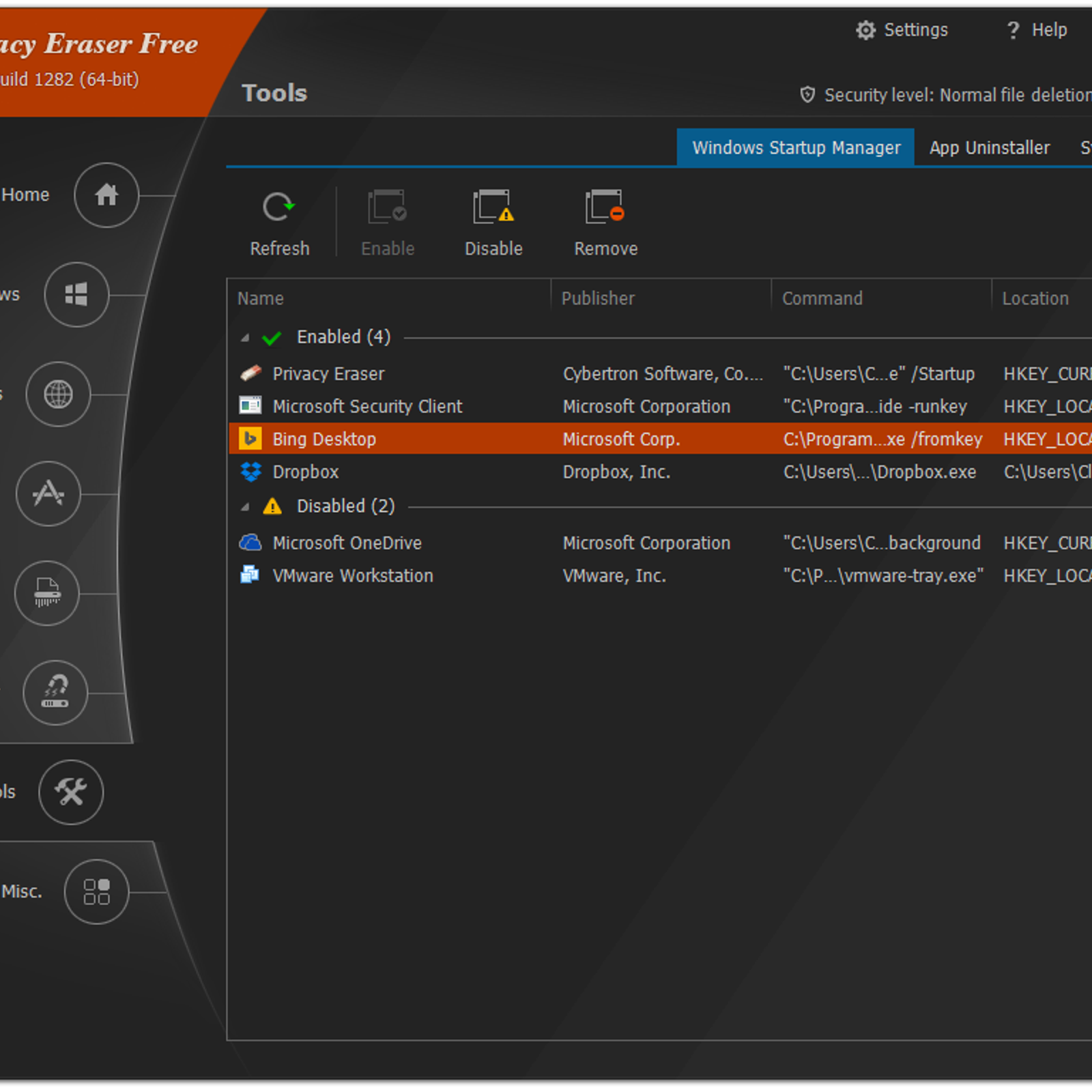Select the 'Microsoft OneDrive' row name
The height and width of the screenshot is (1092, 1092).
[x=347, y=543]
